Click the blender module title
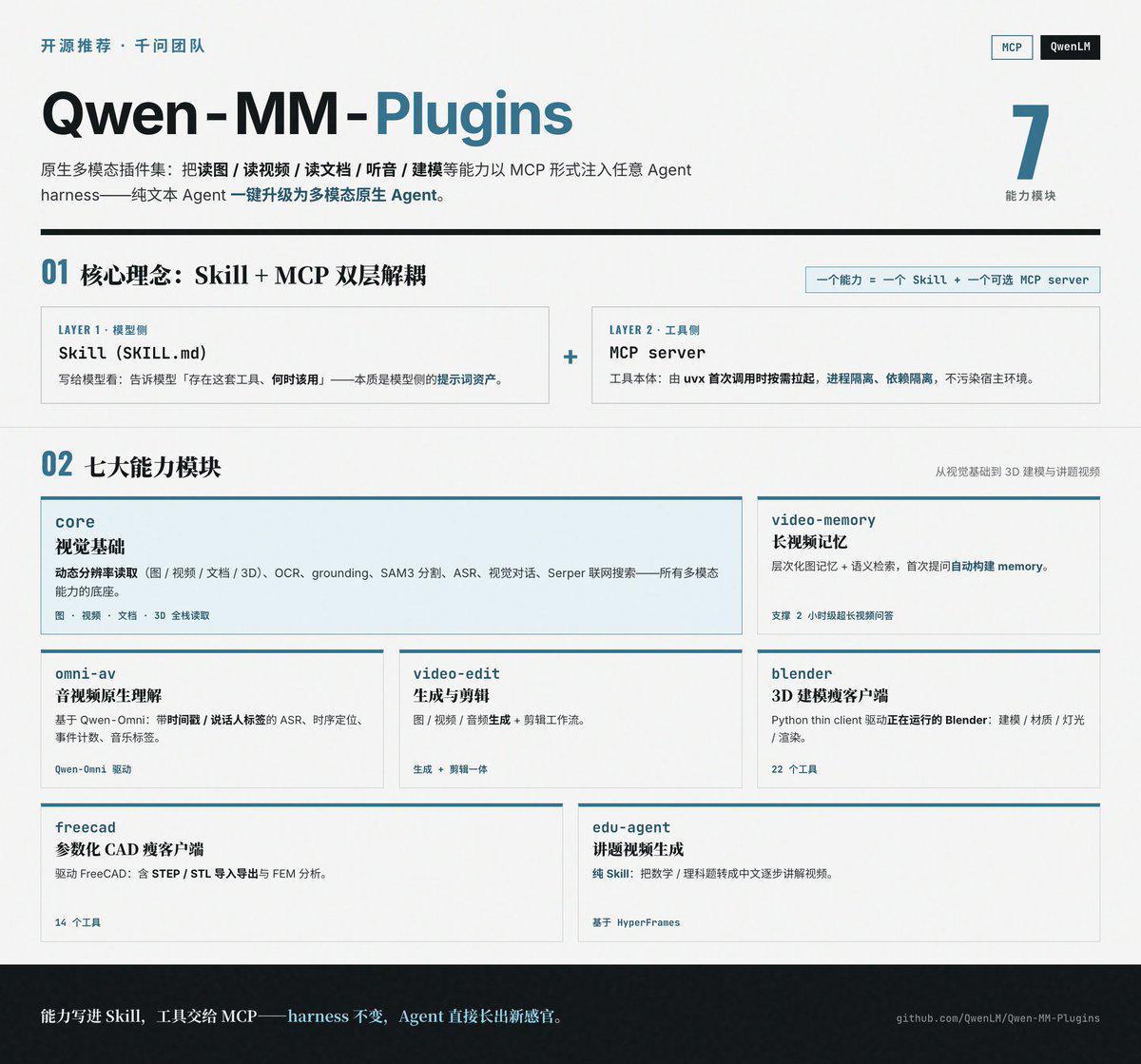 tap(802, 673)
